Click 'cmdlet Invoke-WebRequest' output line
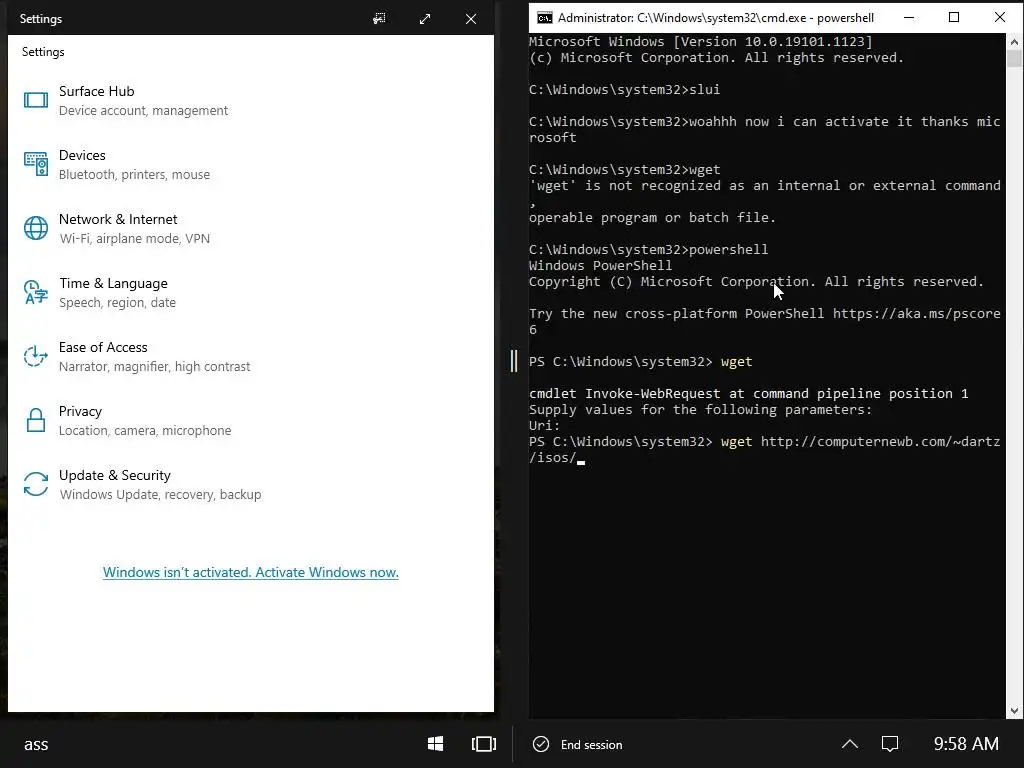1024x768 pixels. [x=748, y=394]
